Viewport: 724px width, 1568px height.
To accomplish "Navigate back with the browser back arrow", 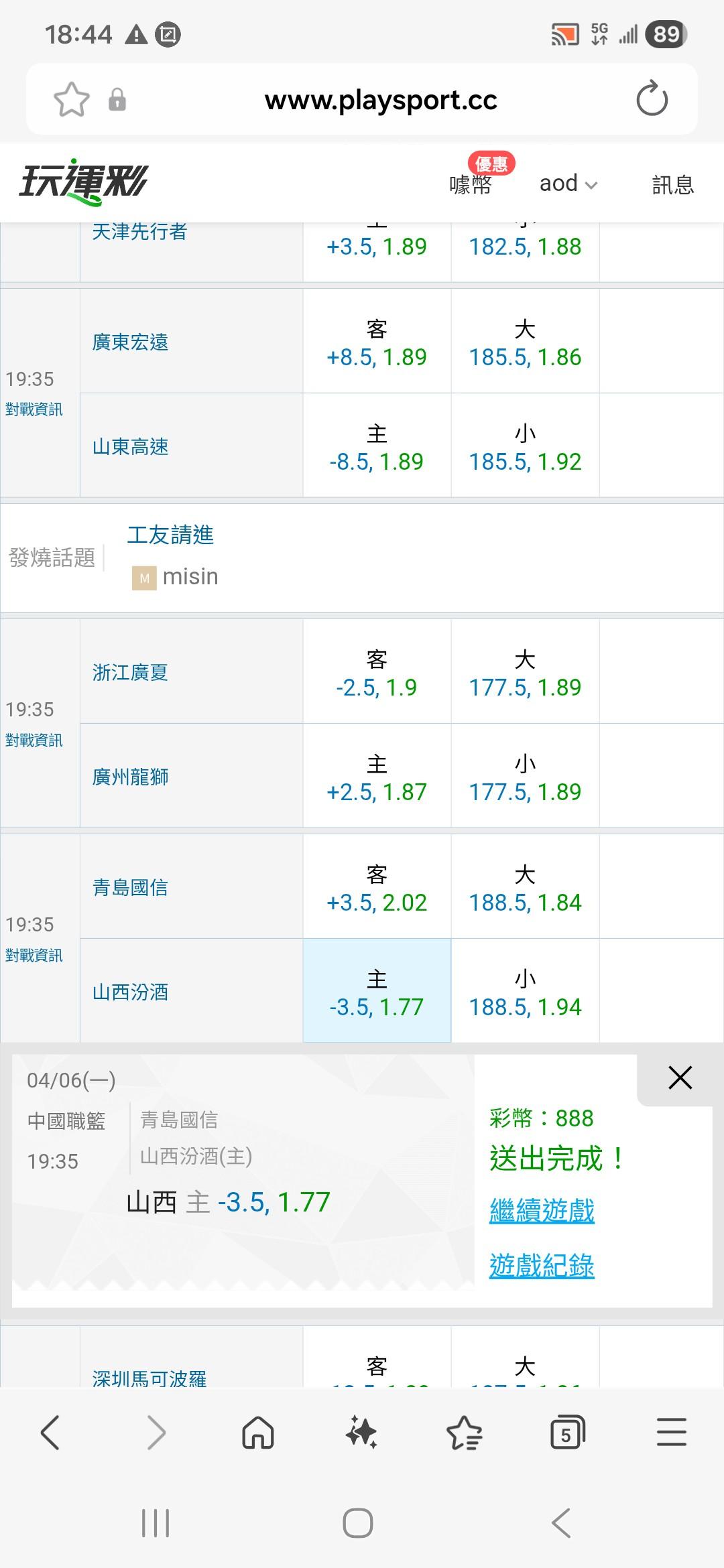I will coord(51,1433).
